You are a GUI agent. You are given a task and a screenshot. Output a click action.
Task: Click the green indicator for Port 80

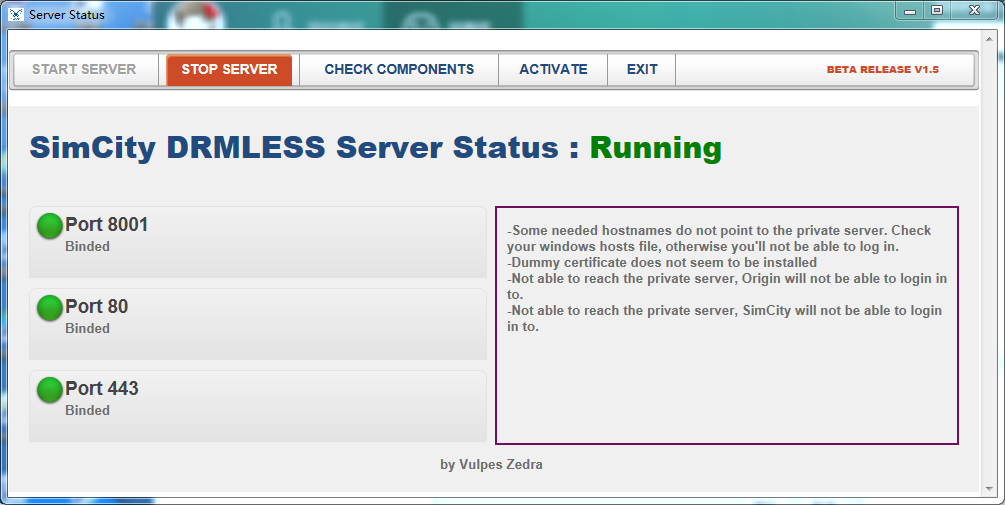[x=49, y=308]
